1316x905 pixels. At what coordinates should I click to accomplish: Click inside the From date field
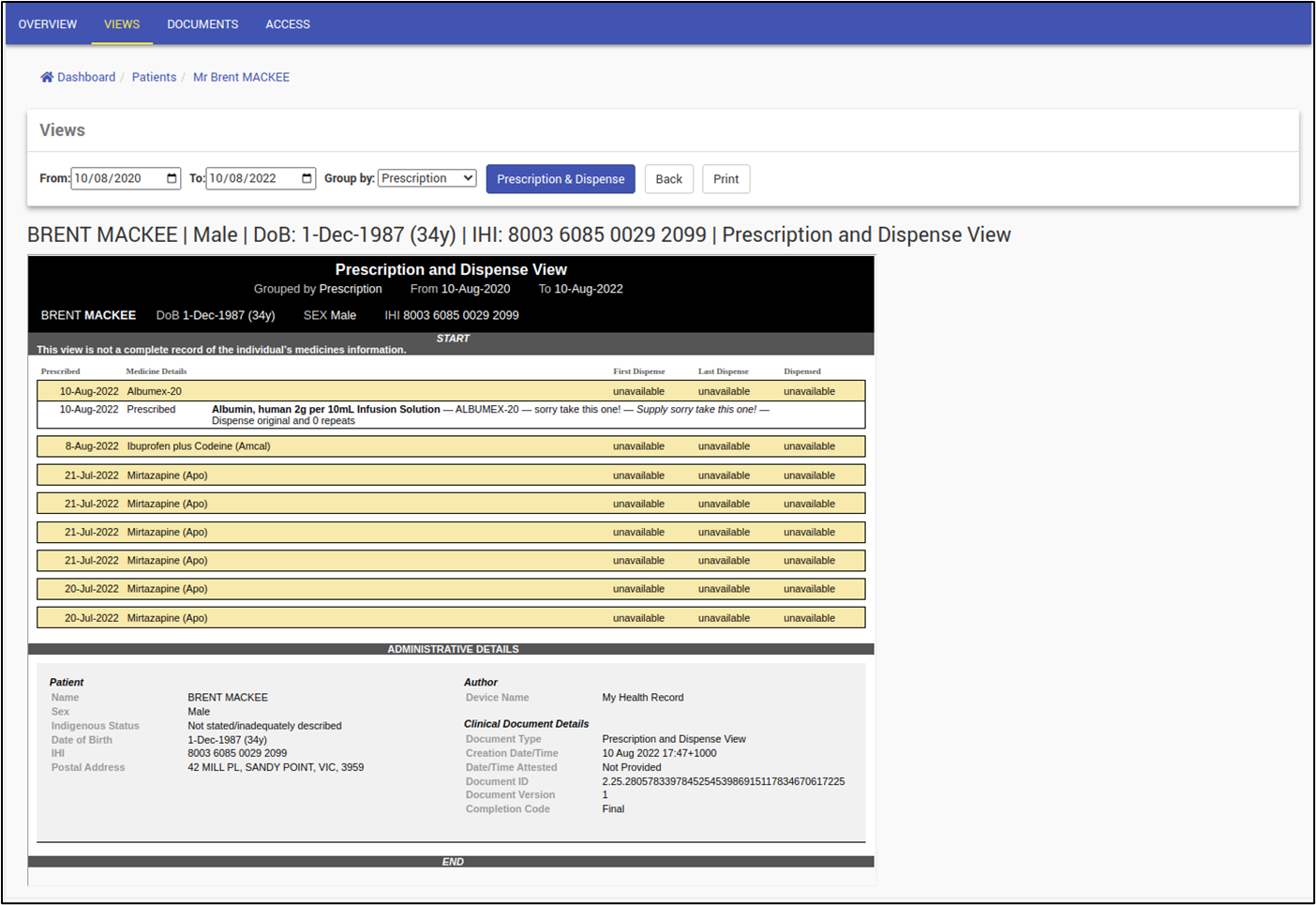(x=112, y=178)
